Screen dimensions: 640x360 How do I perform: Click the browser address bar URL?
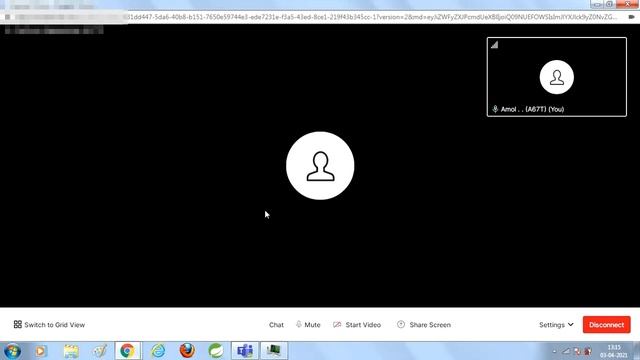point(371,17)
